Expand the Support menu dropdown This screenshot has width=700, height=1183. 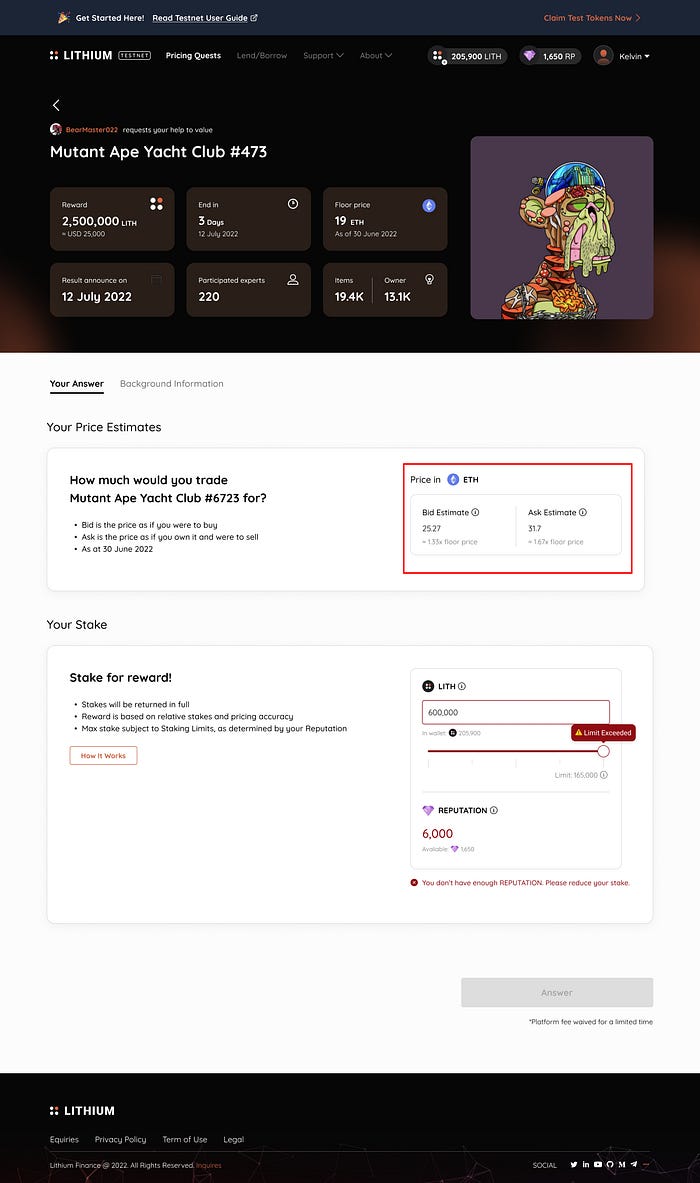pos(323,56)
